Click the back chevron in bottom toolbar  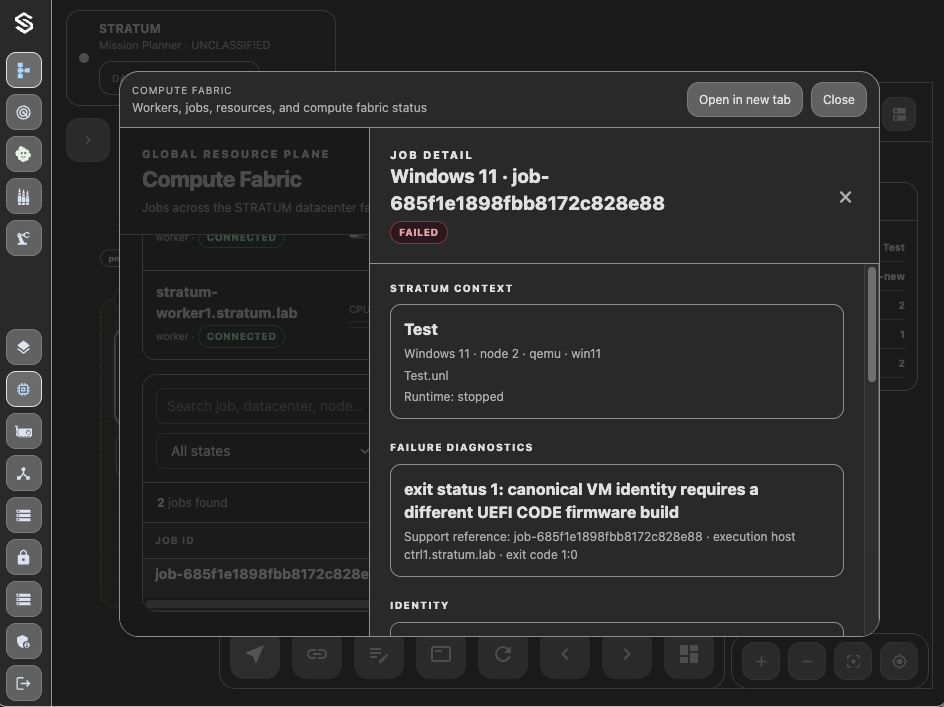565,654
